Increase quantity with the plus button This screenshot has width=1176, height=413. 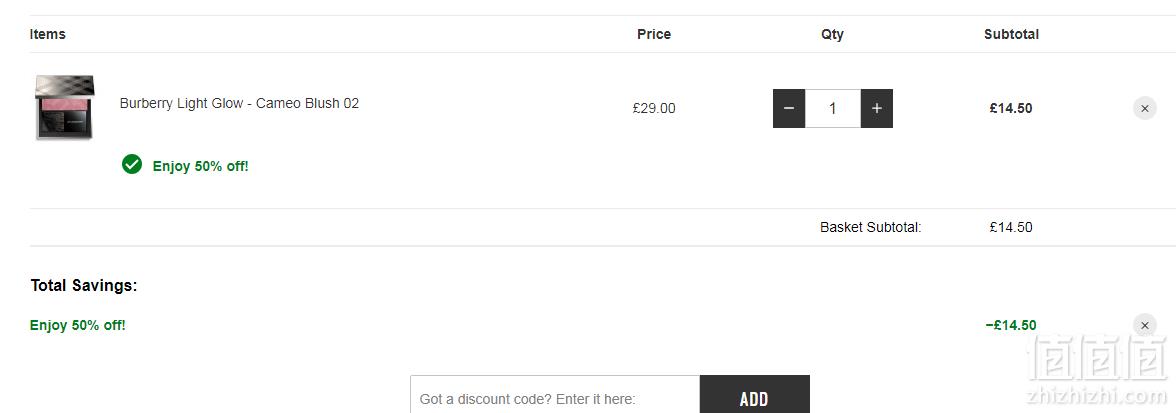coord(877,109)
